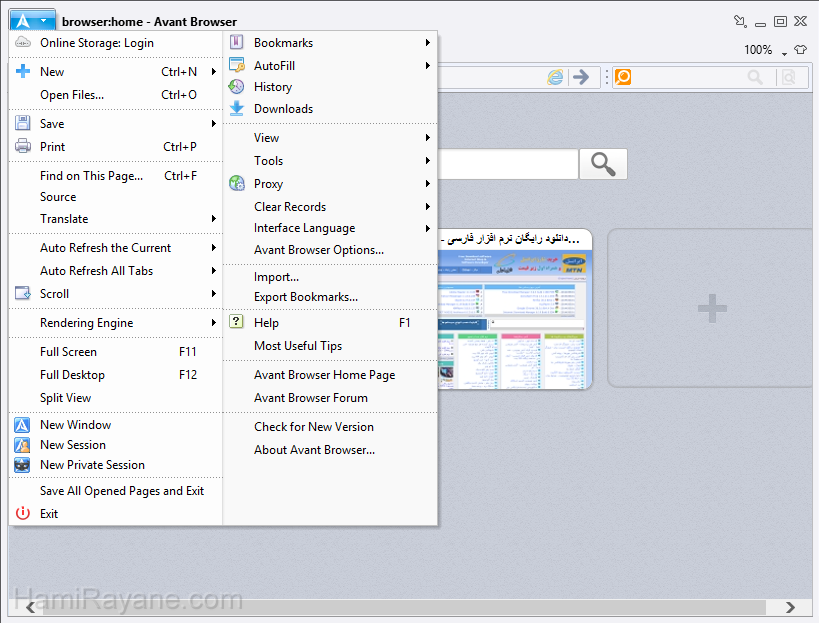819x623 pixels.
Task: Click the 100% zoom level text
Action: [x=758, y=50]
